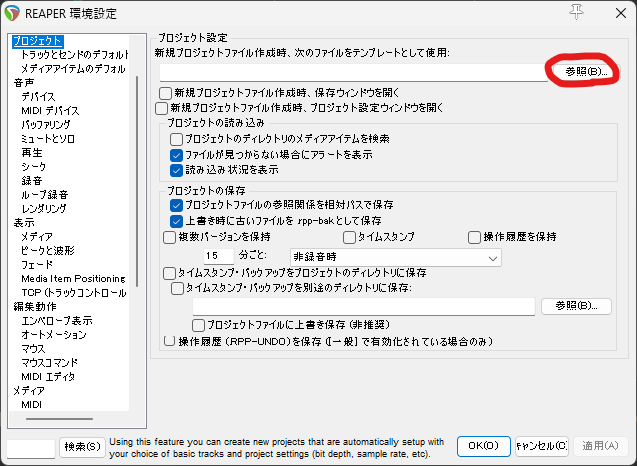The width and height of the screenshot is (637, 466).
Task: Select 録音 tree item
Action: (x=32, y=181)
